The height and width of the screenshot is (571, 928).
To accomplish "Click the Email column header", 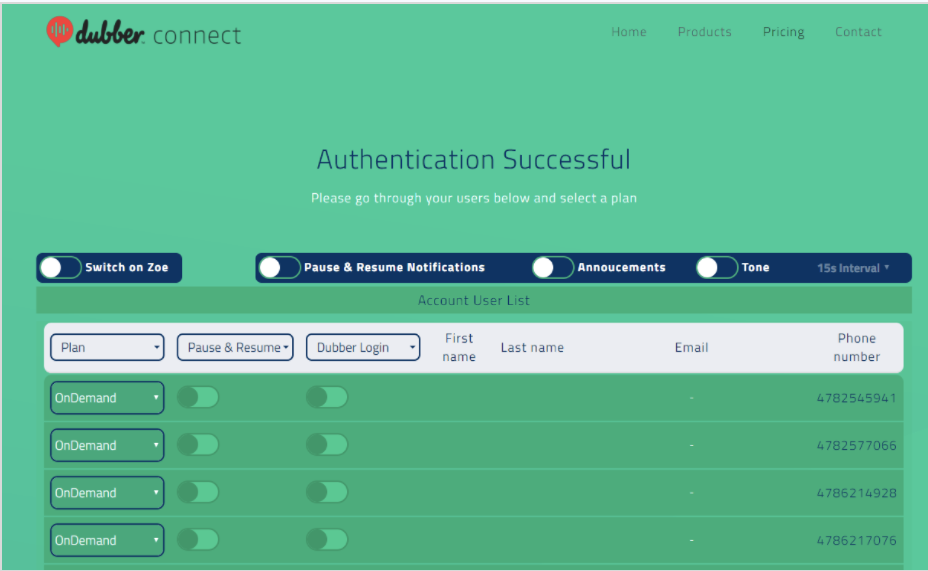I will 691,347.
